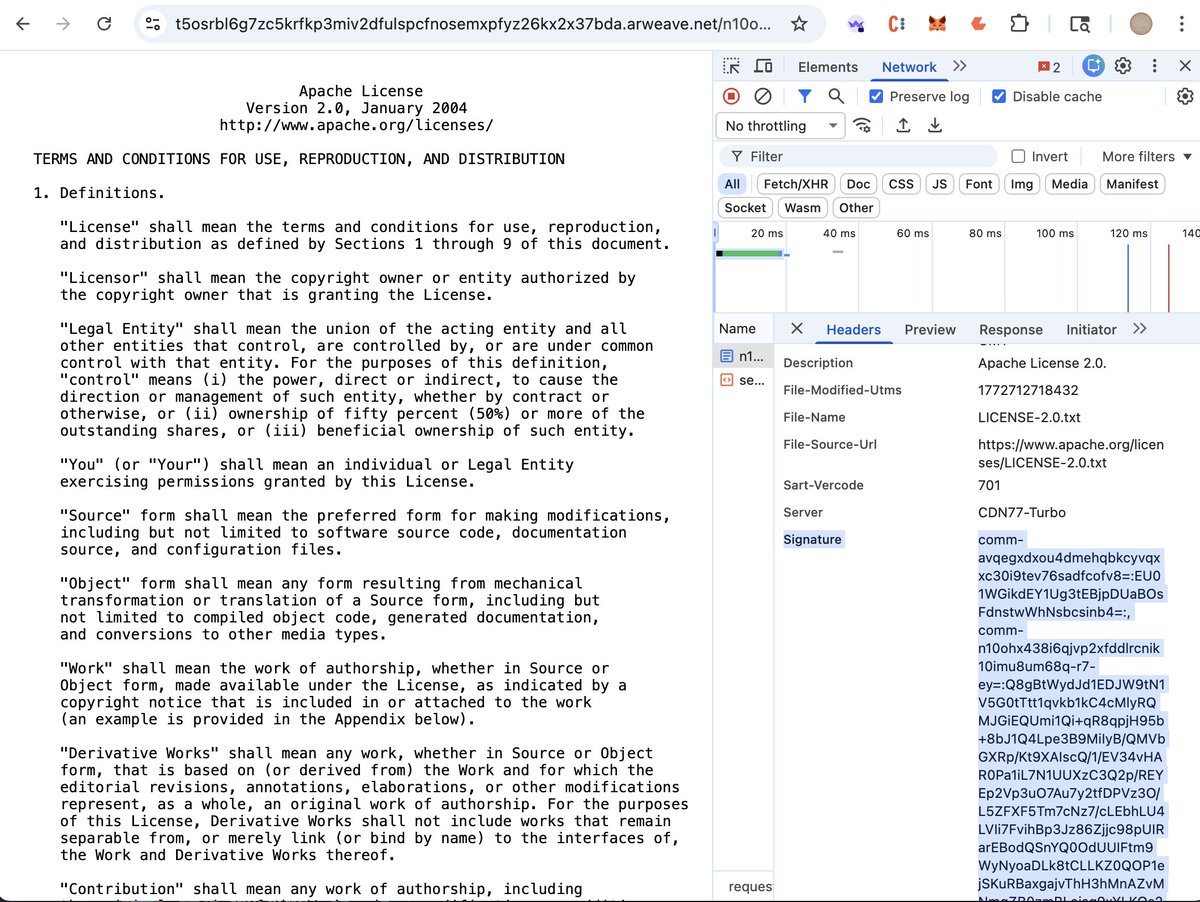Filter requests by Wasm type
This screenshot has width=1200, height=902.
(x=802, y=208)
